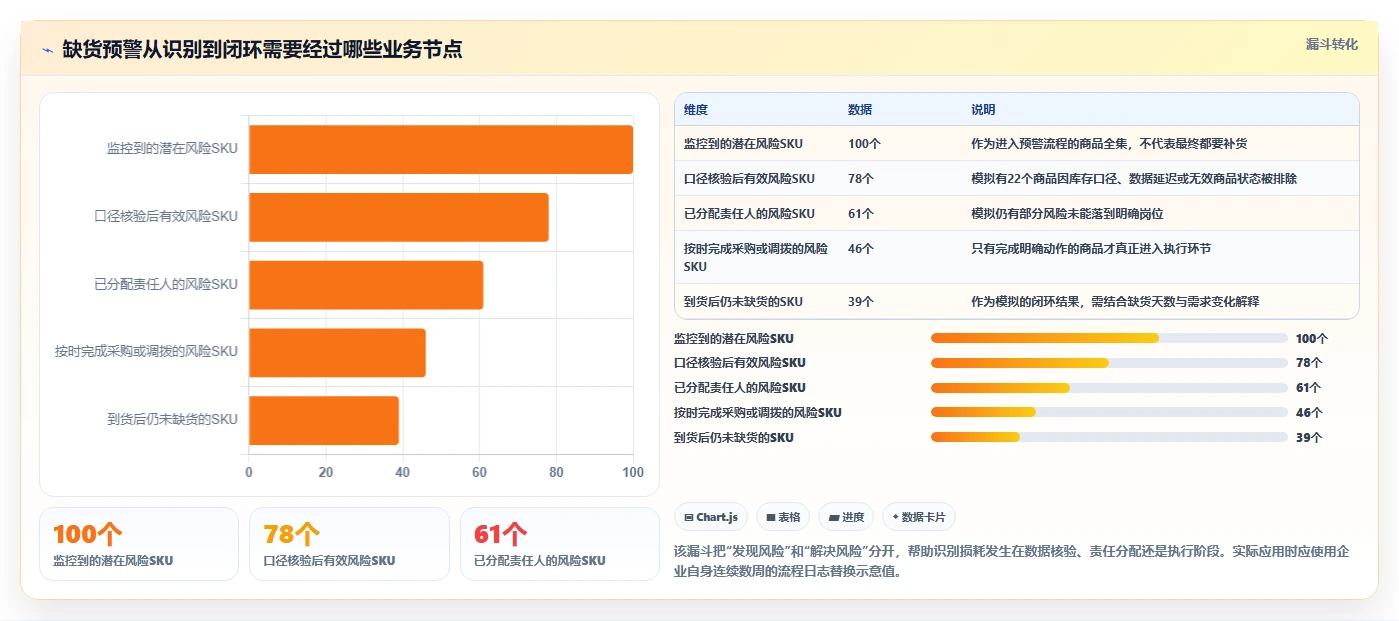Viewport: 1399px width, 621px height.
Task: Click the progress bar showing 39个
Action: 1109,437
